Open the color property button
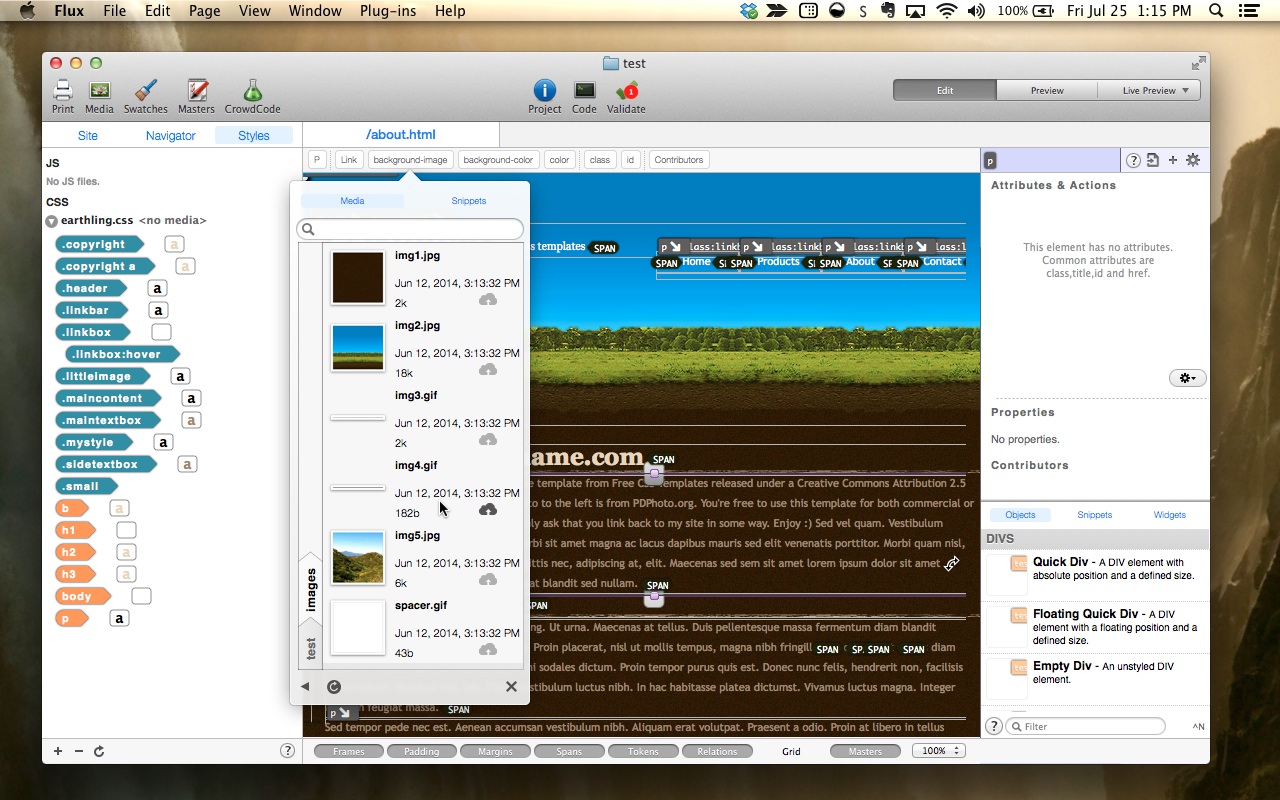Viewport: 1280px width, 800px height. click(x=559, y=160)
